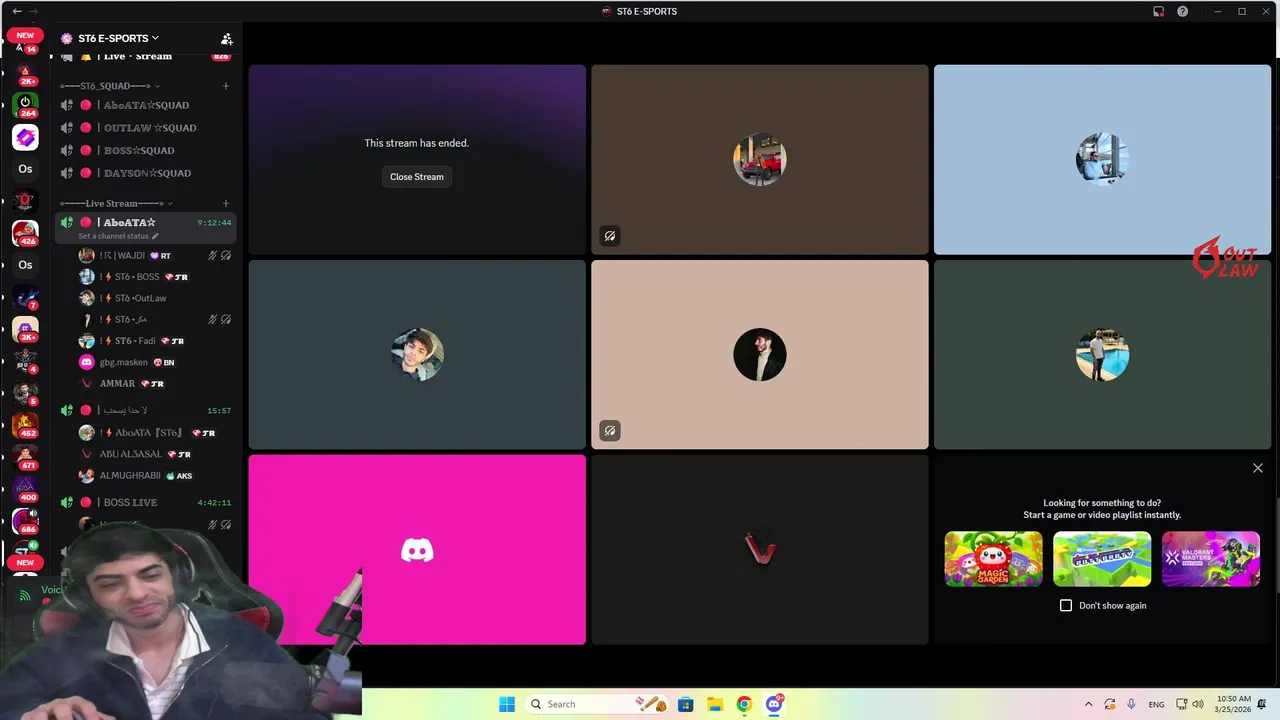Select user ST6 •OutLaw in voice list
The image size is (1280, 720).
coord(156,298)
